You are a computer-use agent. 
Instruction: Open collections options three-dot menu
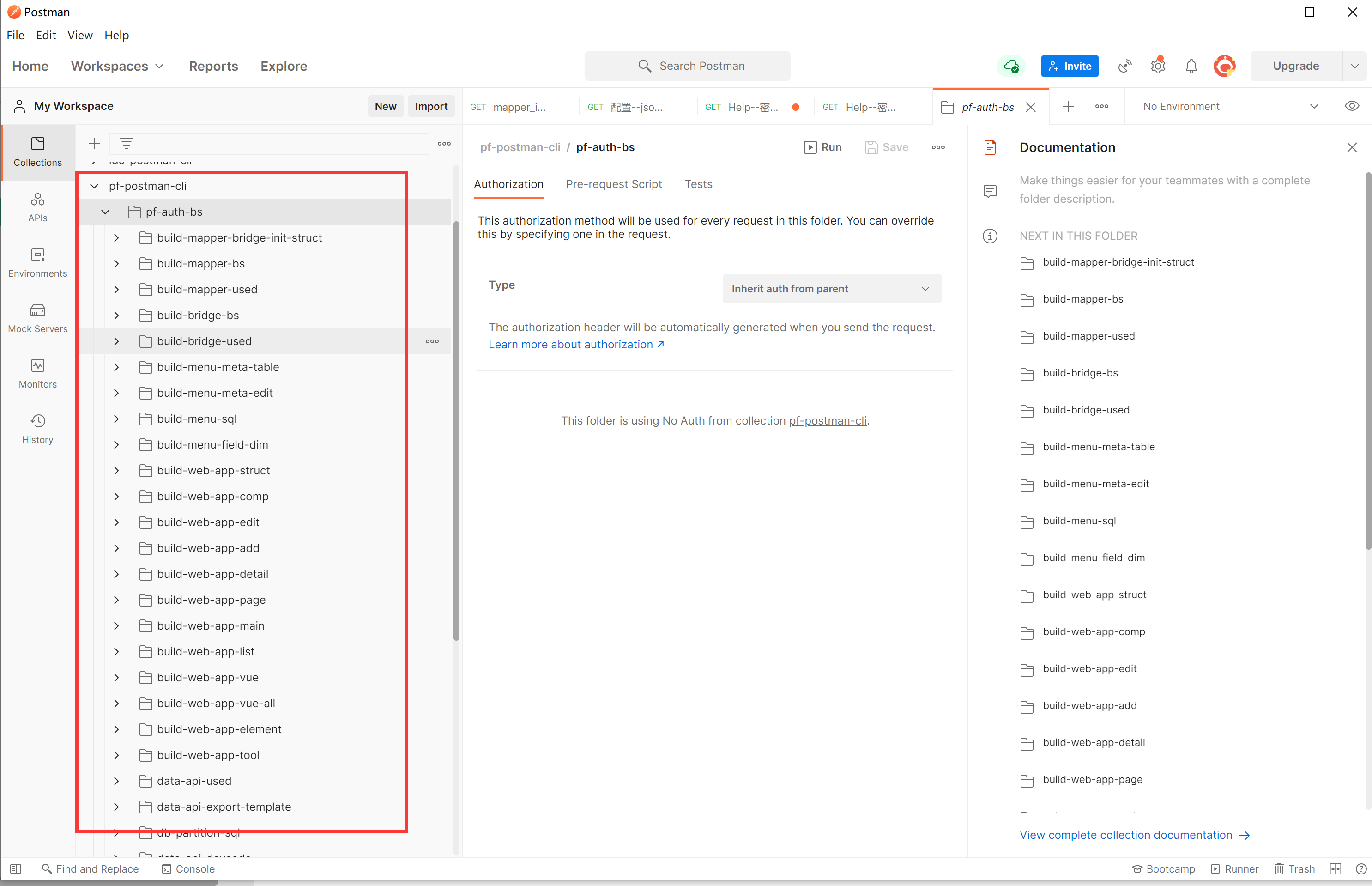(444, 143)
